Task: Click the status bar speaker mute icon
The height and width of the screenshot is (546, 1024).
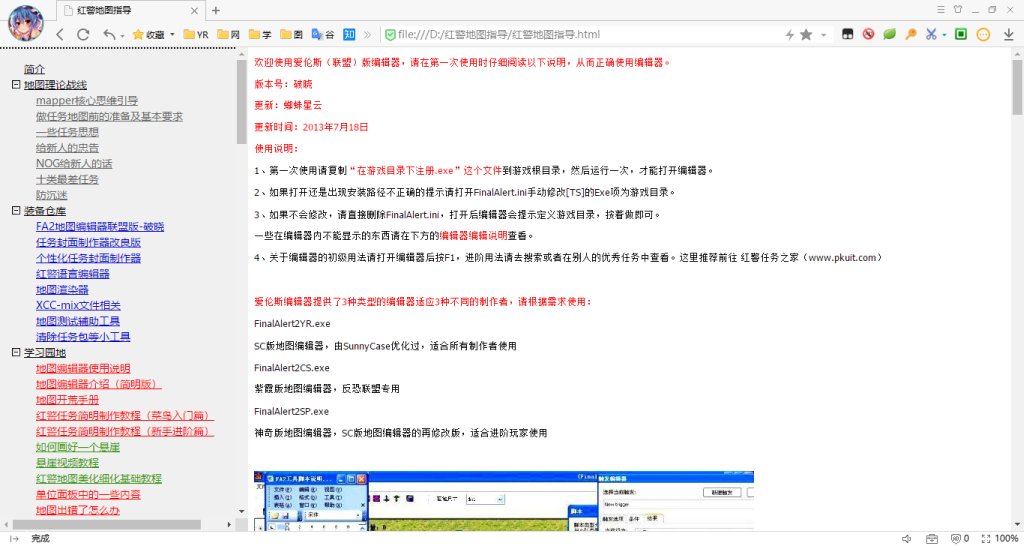Action: (x=906, y=539)
